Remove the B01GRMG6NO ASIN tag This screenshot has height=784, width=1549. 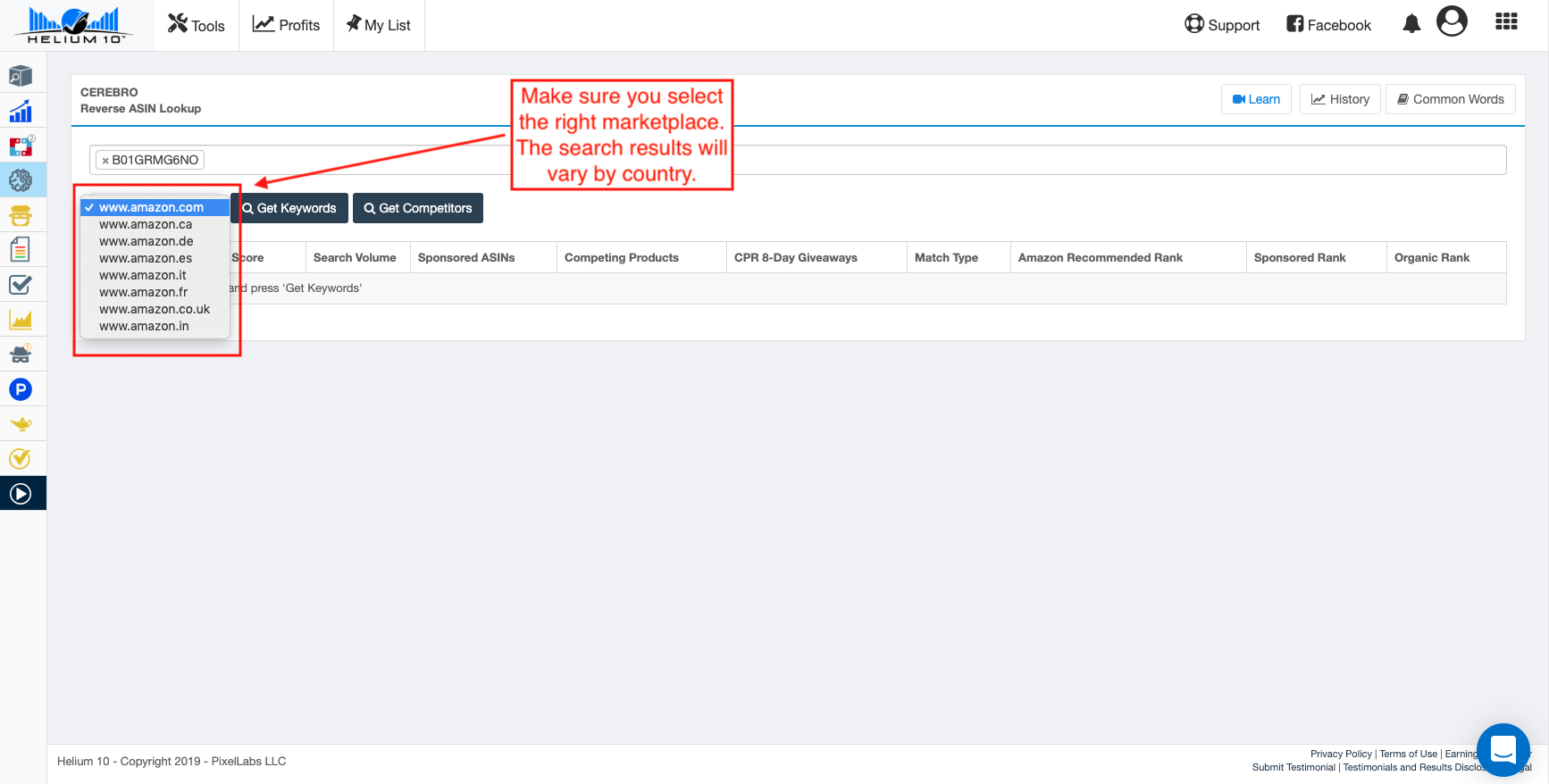click(x=105, y=161)
